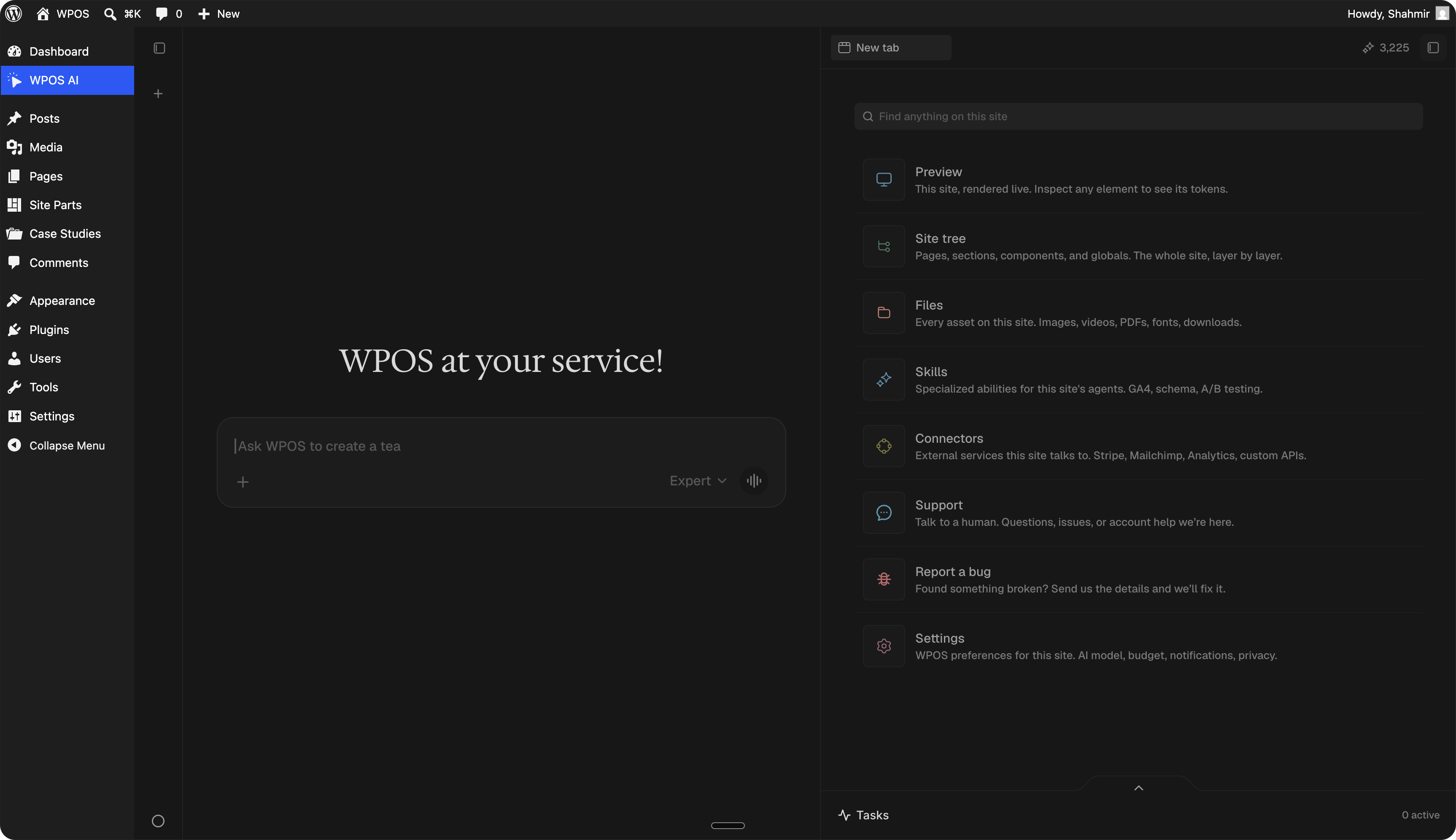This screenshot has height=840, width=1456.
Task: Open Appearance in the sidebar
Action: pos(67,301)
